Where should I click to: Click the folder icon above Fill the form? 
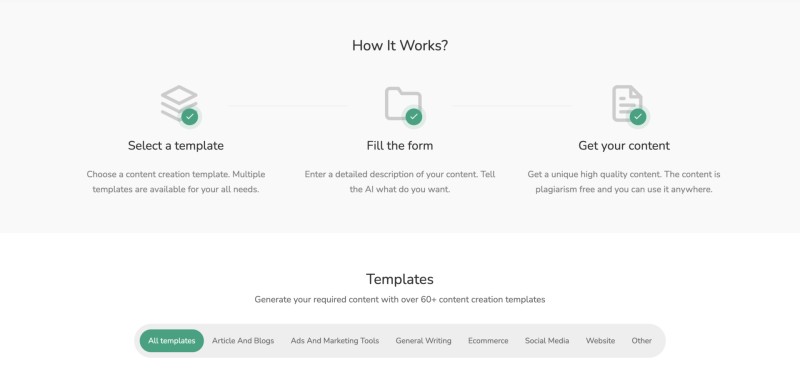pyautogui.click(x=403, y=103)
